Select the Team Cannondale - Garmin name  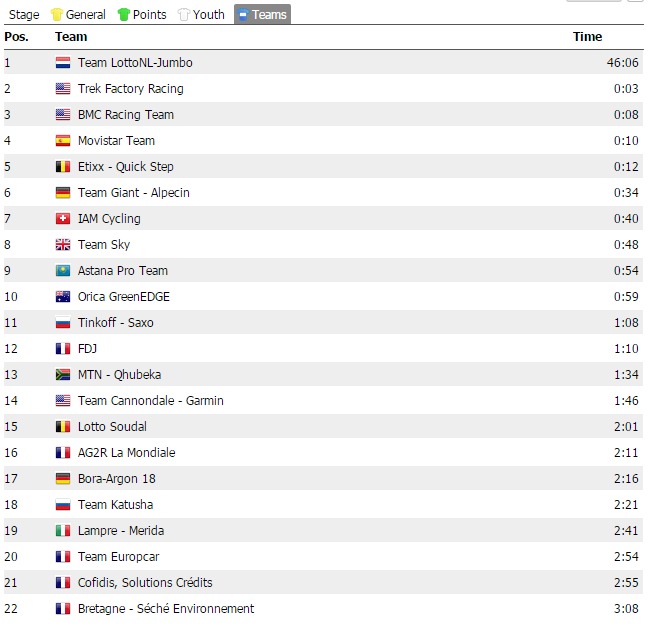[150, 401]
